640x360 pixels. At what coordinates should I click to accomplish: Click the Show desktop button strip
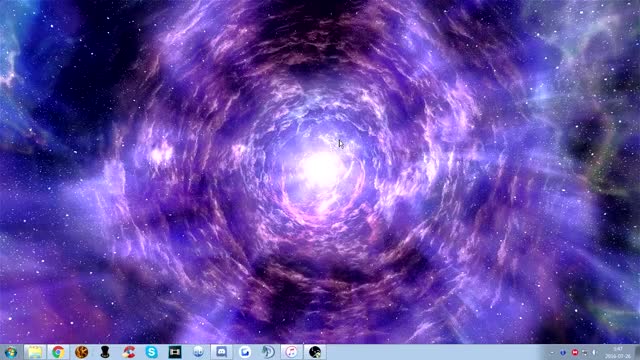[x=637, y=352]
